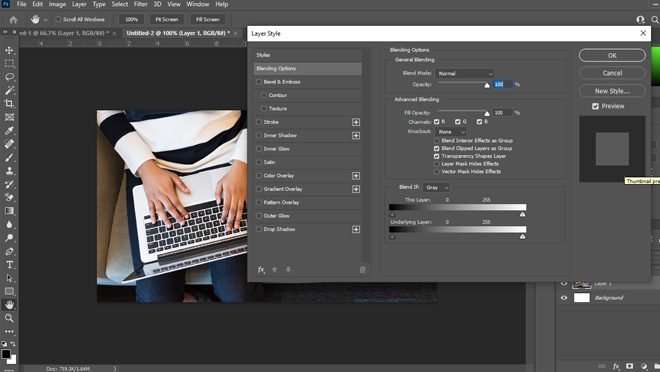Viewport: 660px width, 372px height.
Task: Select the Pen tool
Action: point(9,251)
